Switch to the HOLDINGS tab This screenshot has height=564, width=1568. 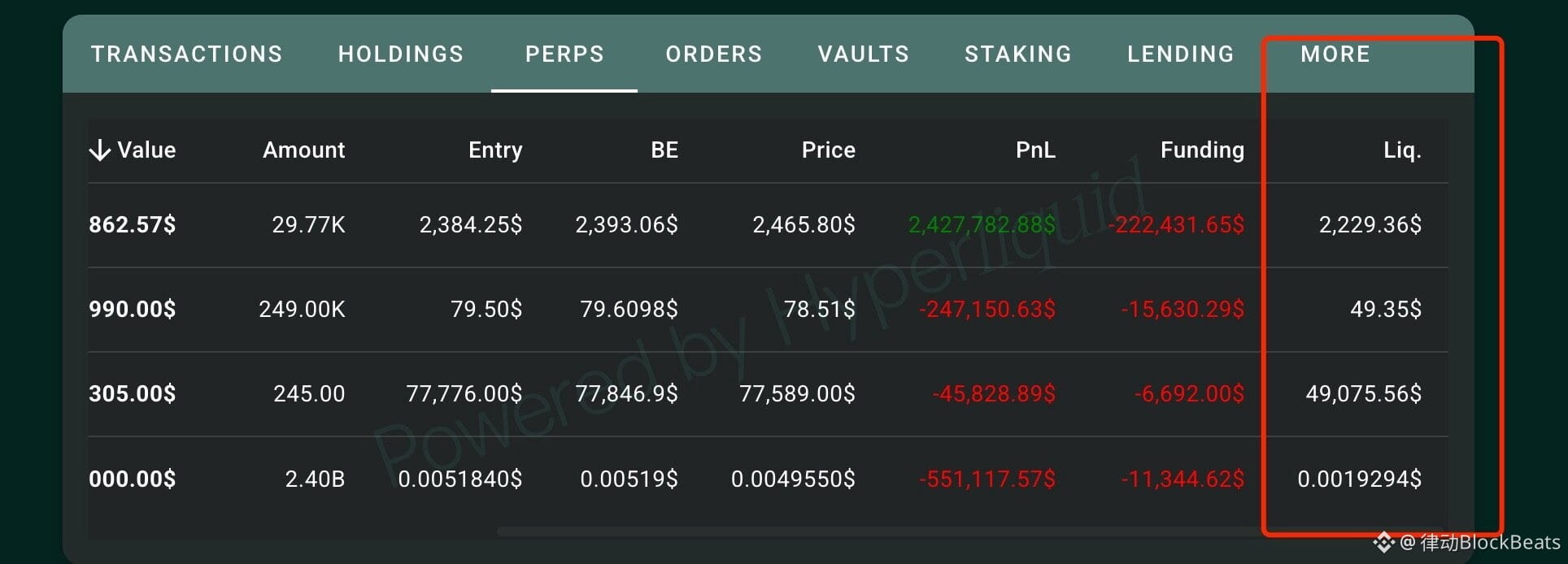401,54
